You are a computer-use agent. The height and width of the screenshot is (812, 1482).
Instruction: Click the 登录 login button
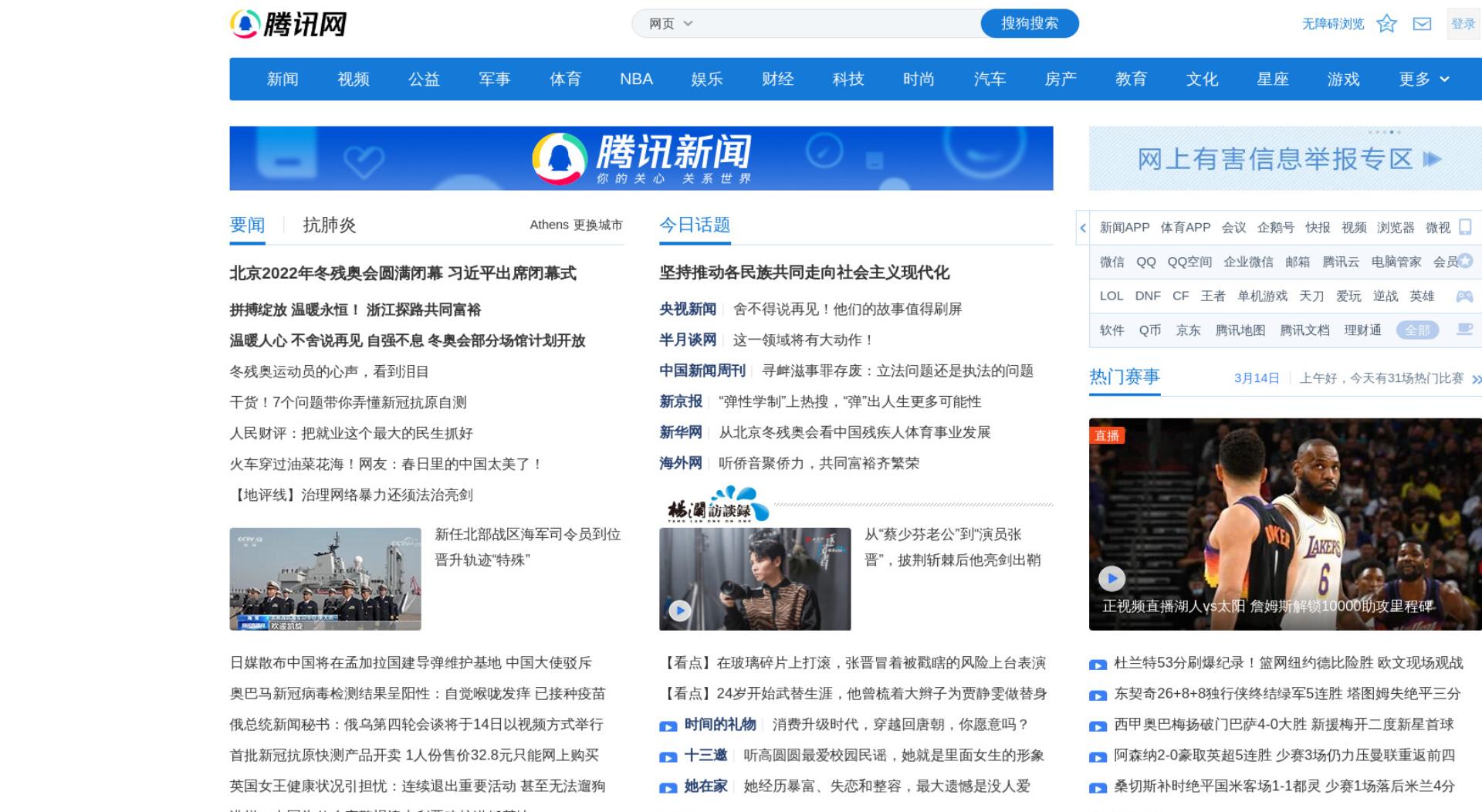click(x=1463, y=23)
